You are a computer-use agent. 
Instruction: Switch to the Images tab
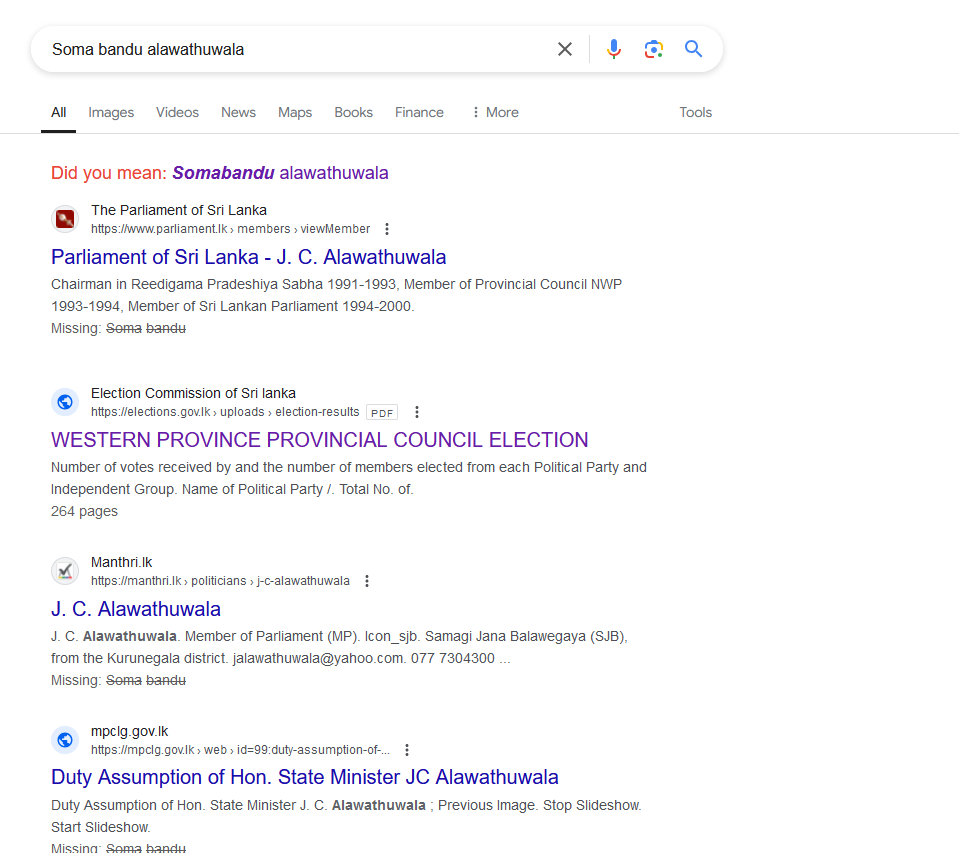click(x=111, y=113)
